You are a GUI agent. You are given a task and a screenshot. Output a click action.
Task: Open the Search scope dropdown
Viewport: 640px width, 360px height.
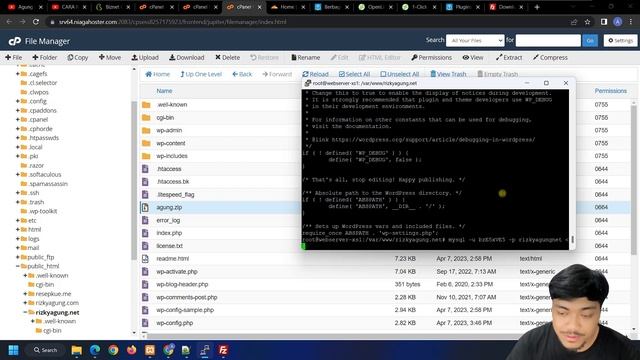click(475, 40)
